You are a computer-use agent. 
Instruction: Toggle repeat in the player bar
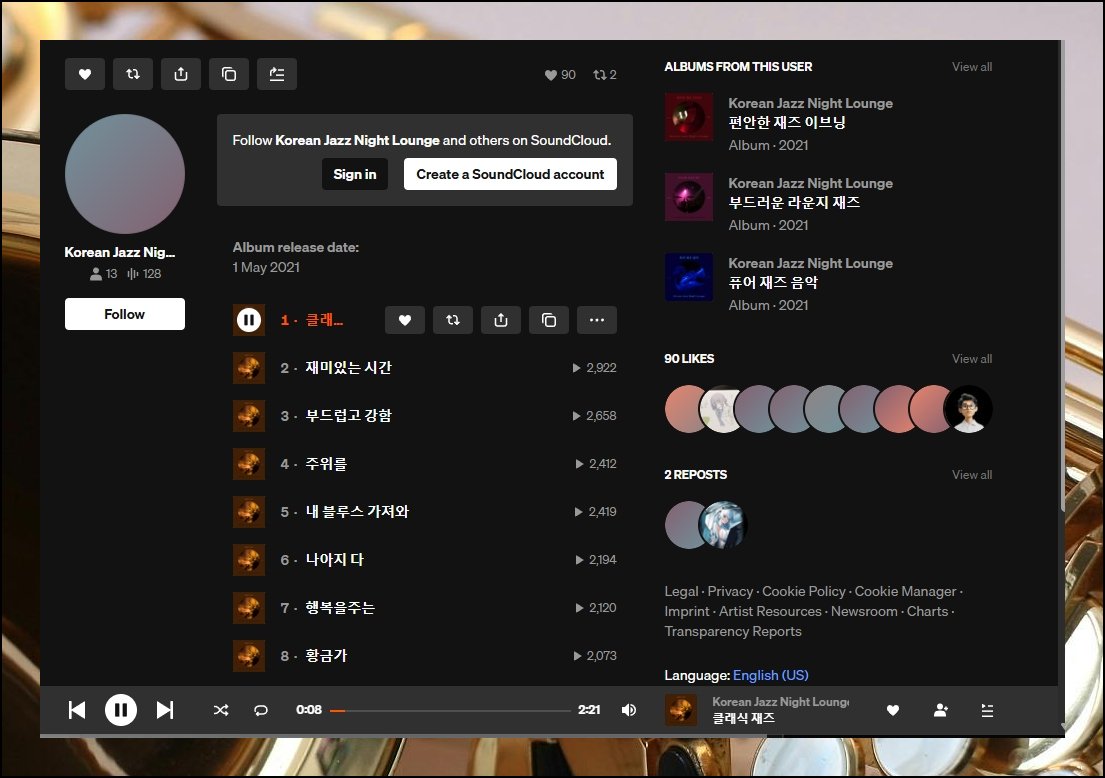click(x=261, y=710)
